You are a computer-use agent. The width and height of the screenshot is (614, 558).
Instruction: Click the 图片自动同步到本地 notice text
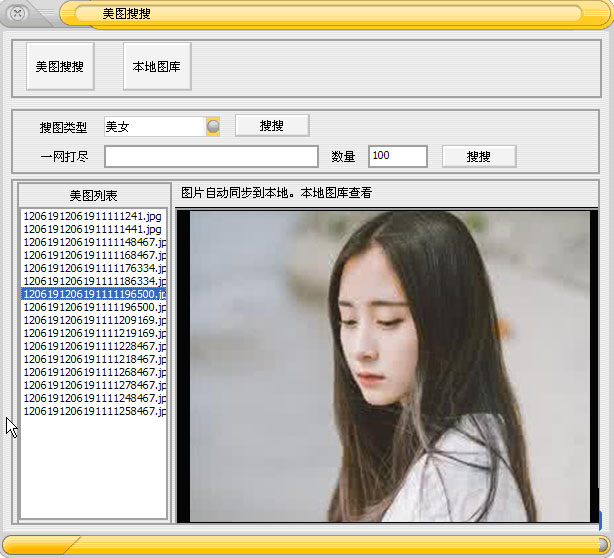(x=276, y=193)
